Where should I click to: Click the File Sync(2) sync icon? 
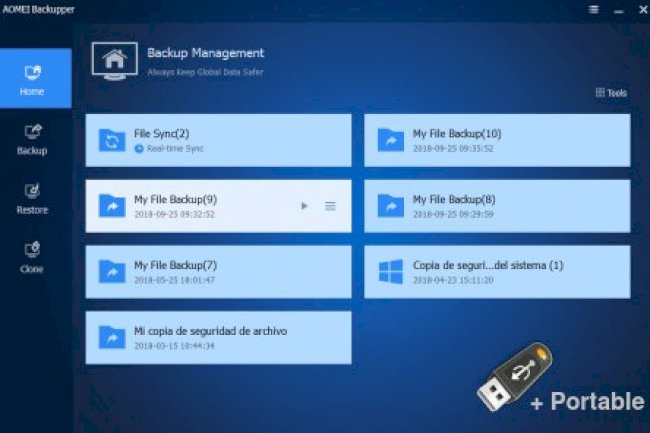coord(108,140)
